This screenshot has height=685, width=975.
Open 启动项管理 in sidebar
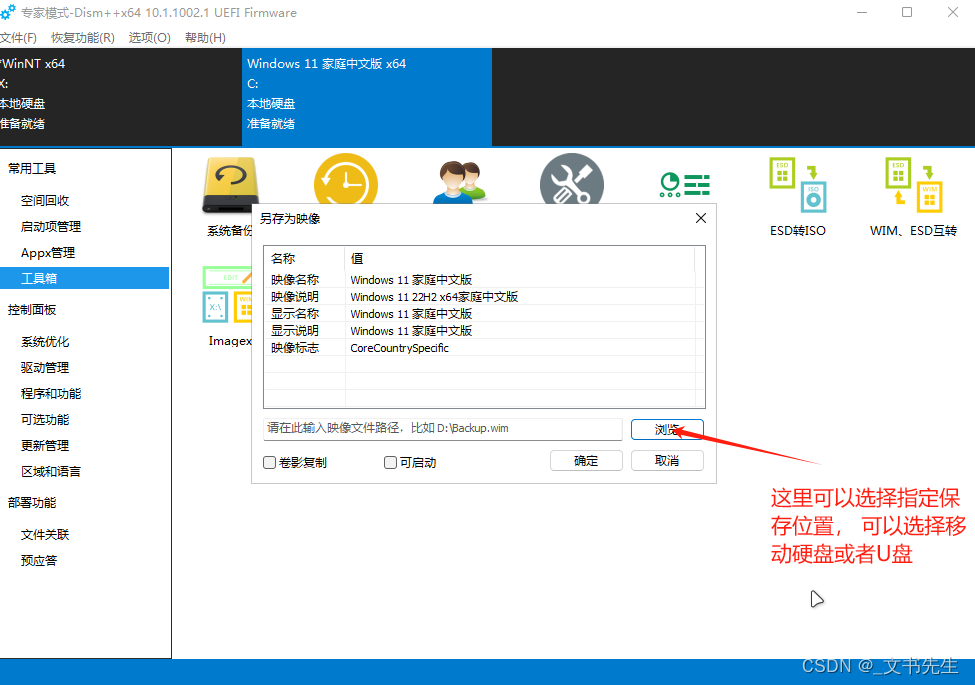tap(51, 227)
